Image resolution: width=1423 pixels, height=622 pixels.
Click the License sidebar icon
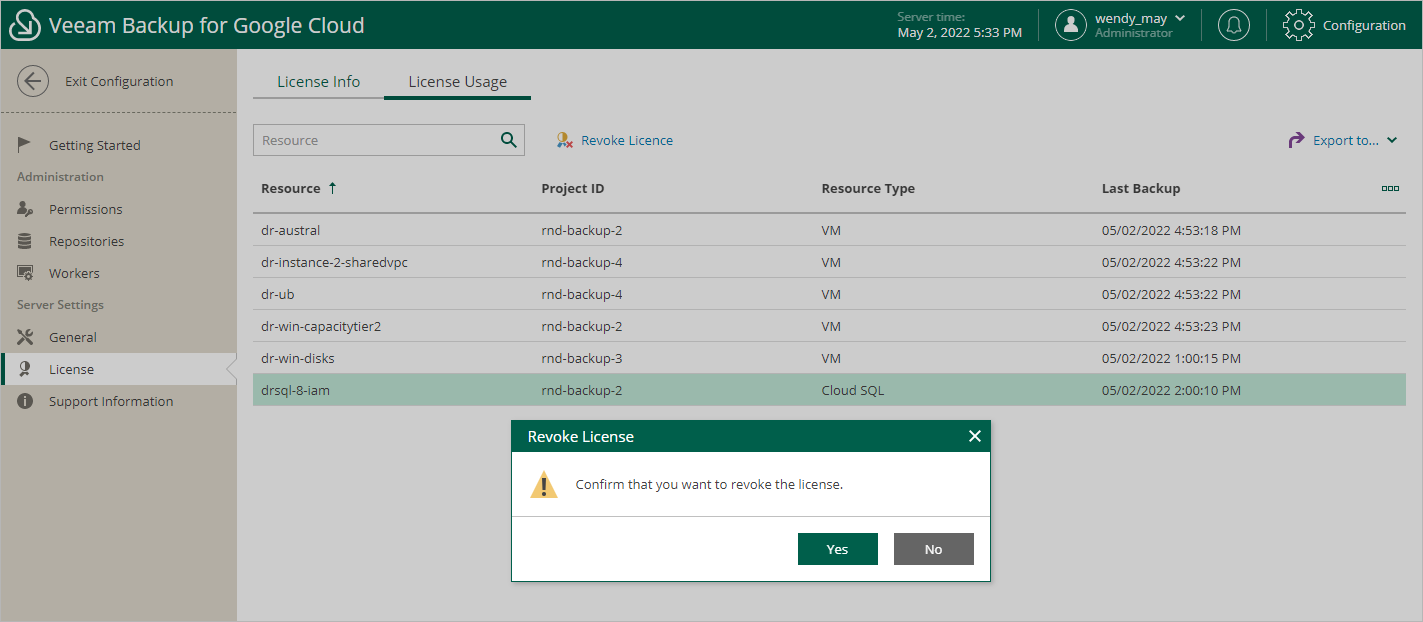click(25, 369)
